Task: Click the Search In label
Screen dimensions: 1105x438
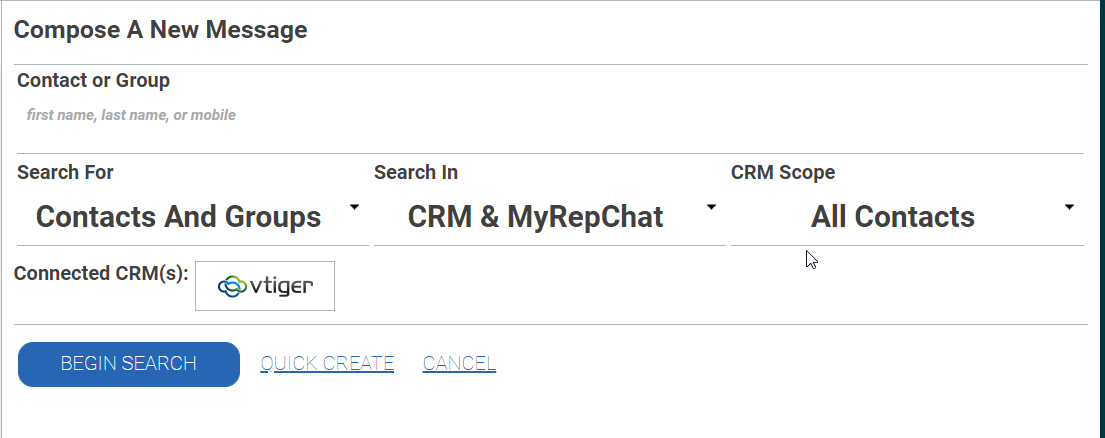Action: pos(416,172)
